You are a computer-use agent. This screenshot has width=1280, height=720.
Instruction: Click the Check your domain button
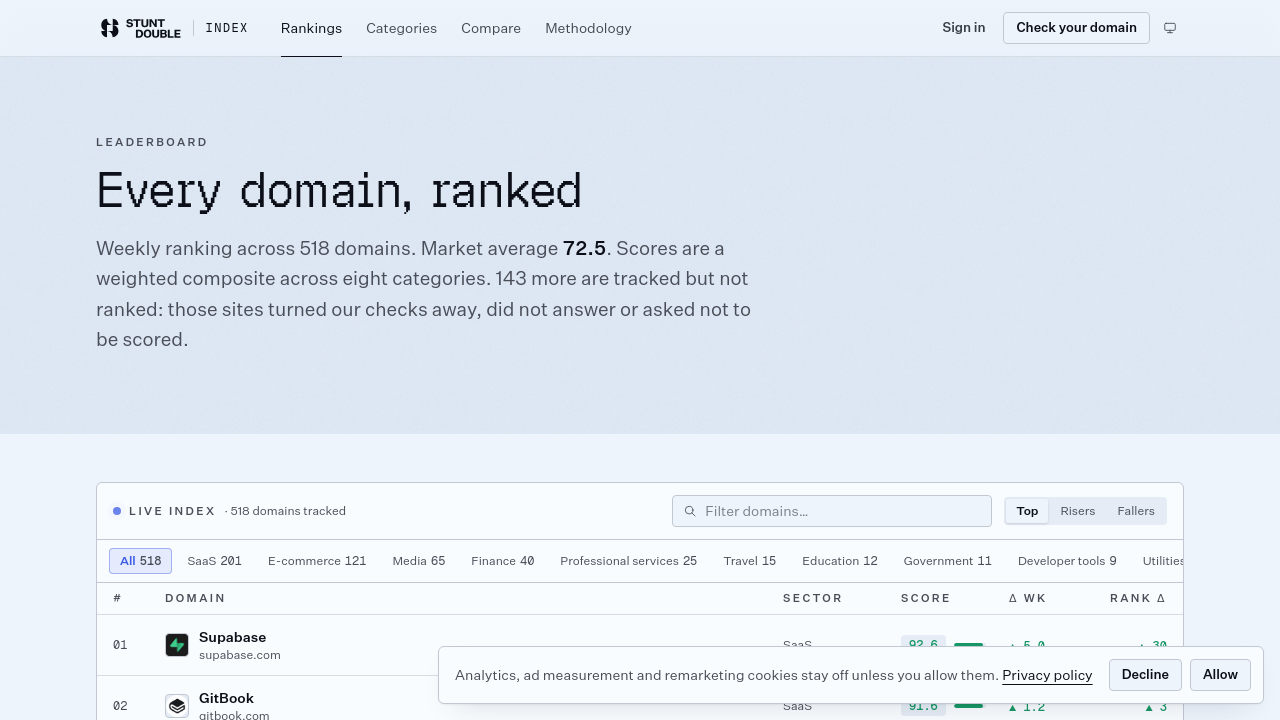coord(1076,28)
